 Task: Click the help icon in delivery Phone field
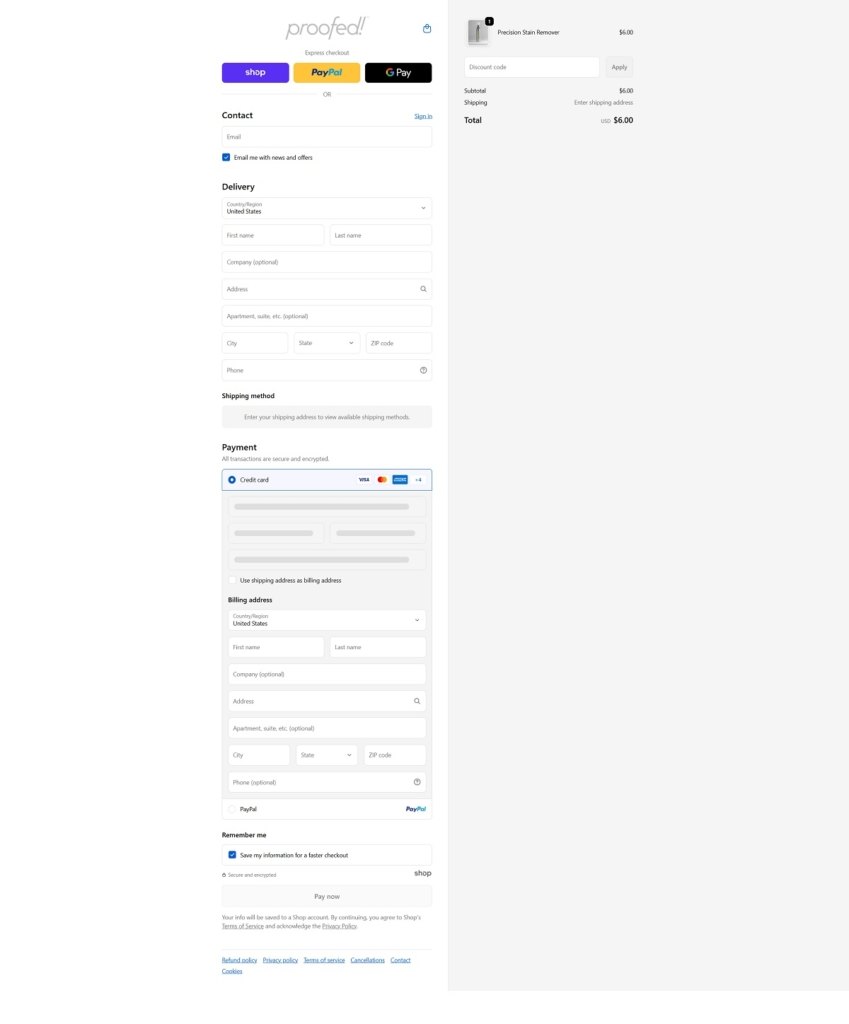423,370
